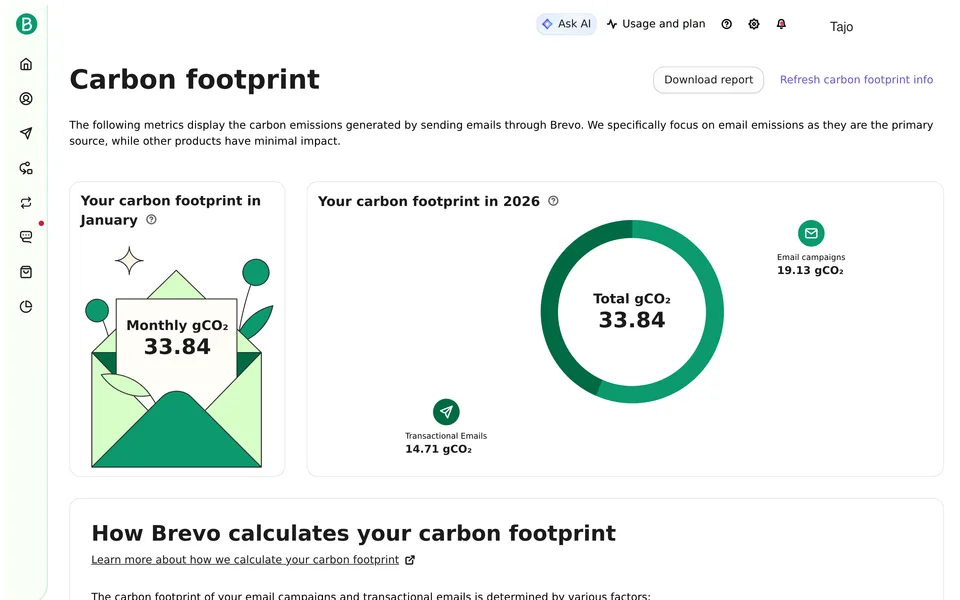Open the Automations sidebar icon
This screenshot has width=960, height=600.
26,168
